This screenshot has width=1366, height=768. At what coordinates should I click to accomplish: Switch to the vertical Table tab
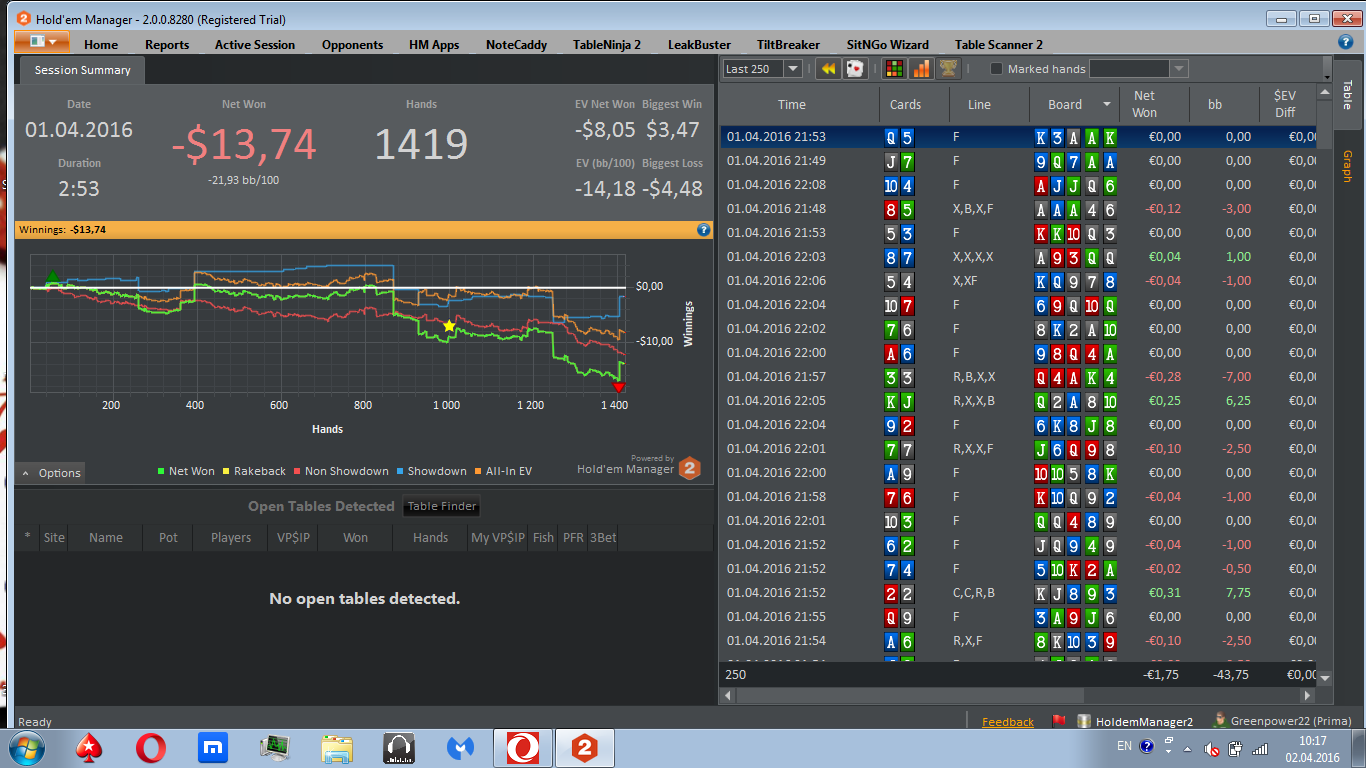coord(1348,94)
